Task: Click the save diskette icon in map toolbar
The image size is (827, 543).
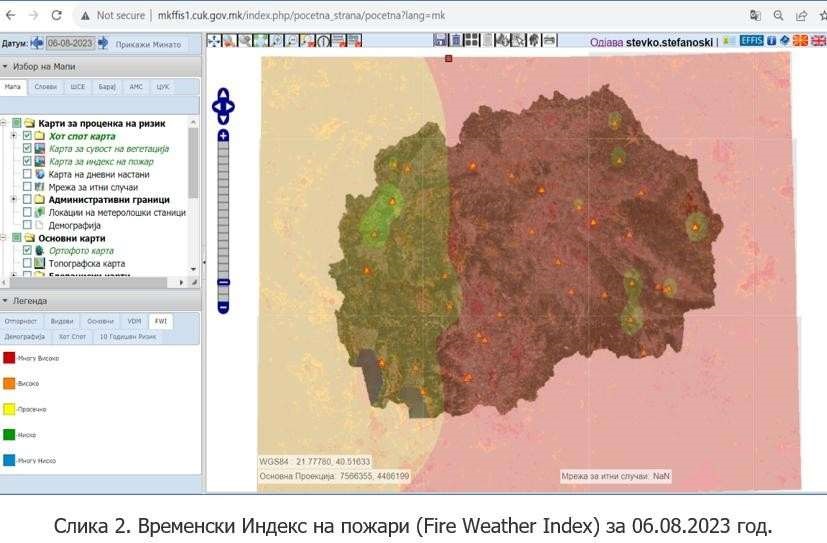Action: [x=440, y=40]
